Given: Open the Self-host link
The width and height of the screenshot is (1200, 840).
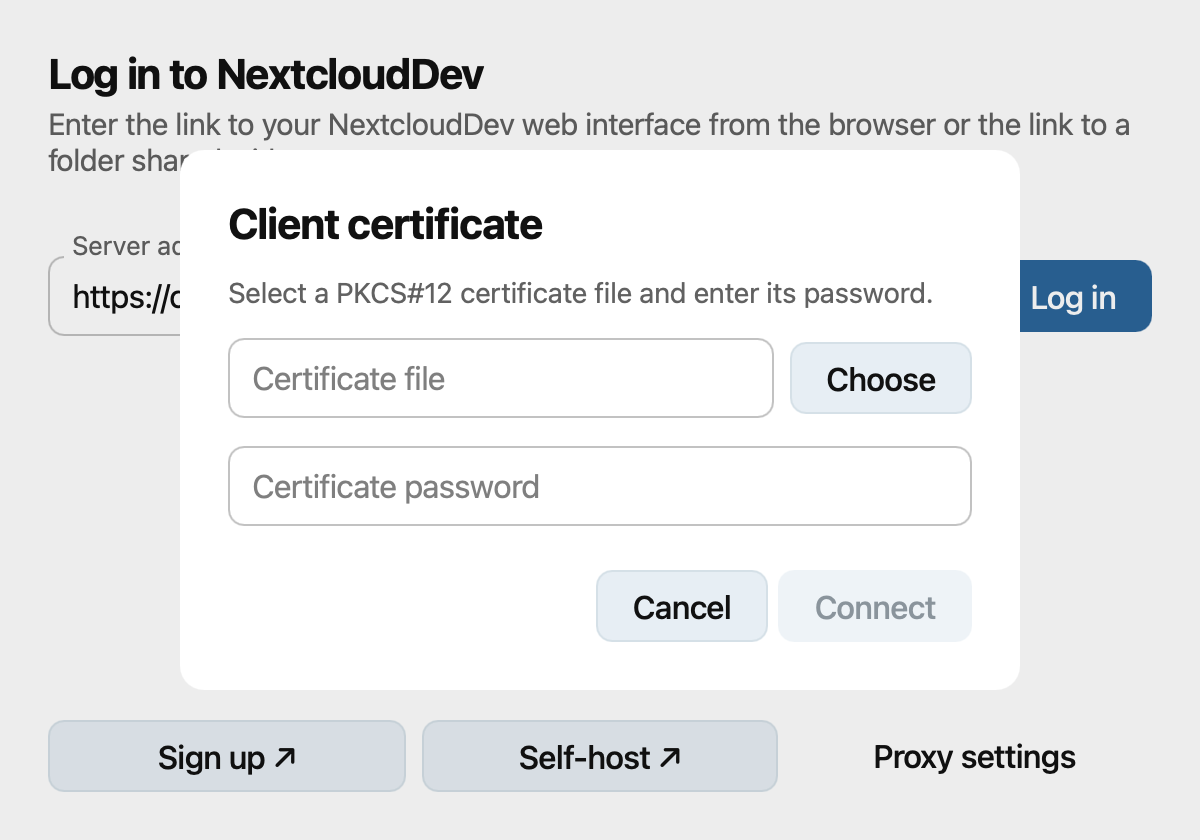Looking at the screenshot, I should (600, 756).
